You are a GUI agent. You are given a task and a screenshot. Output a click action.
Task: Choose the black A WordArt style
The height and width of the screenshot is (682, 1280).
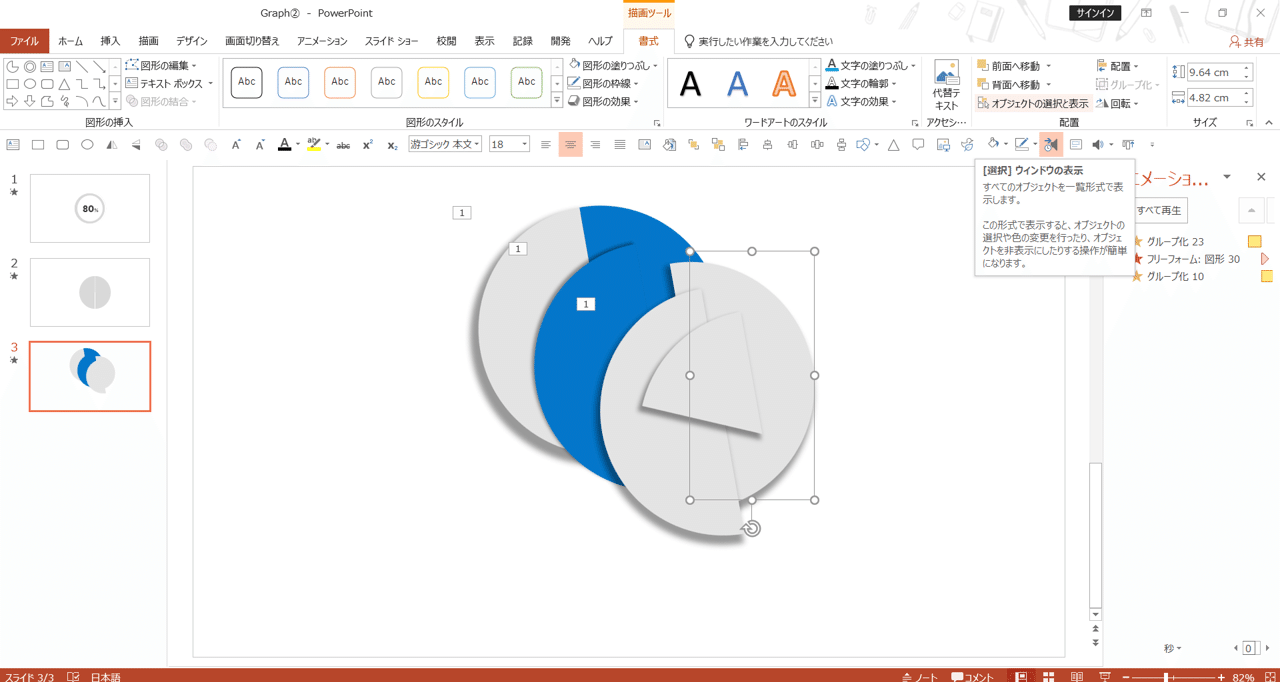coord(690,84)
